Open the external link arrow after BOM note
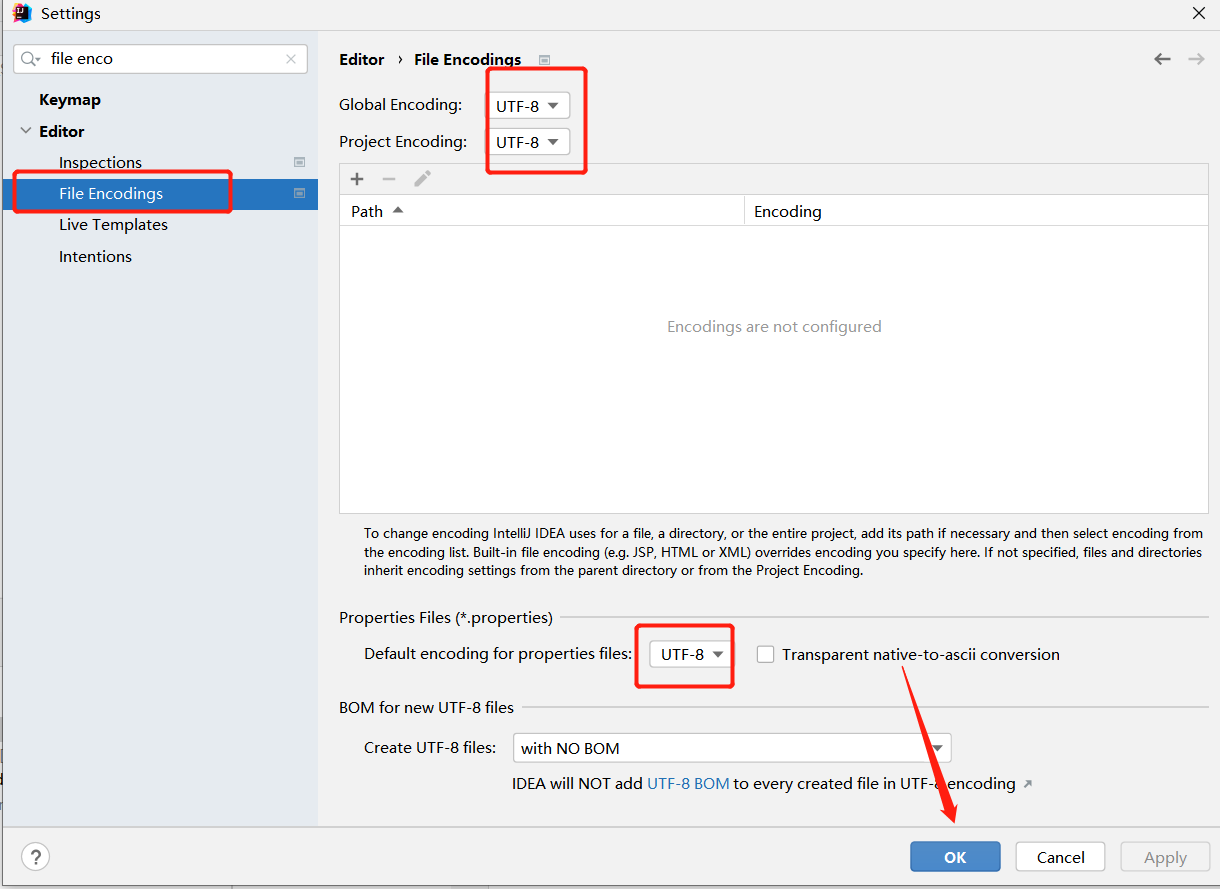Viewport: 1220px width, 889px height. point(1028,784)
